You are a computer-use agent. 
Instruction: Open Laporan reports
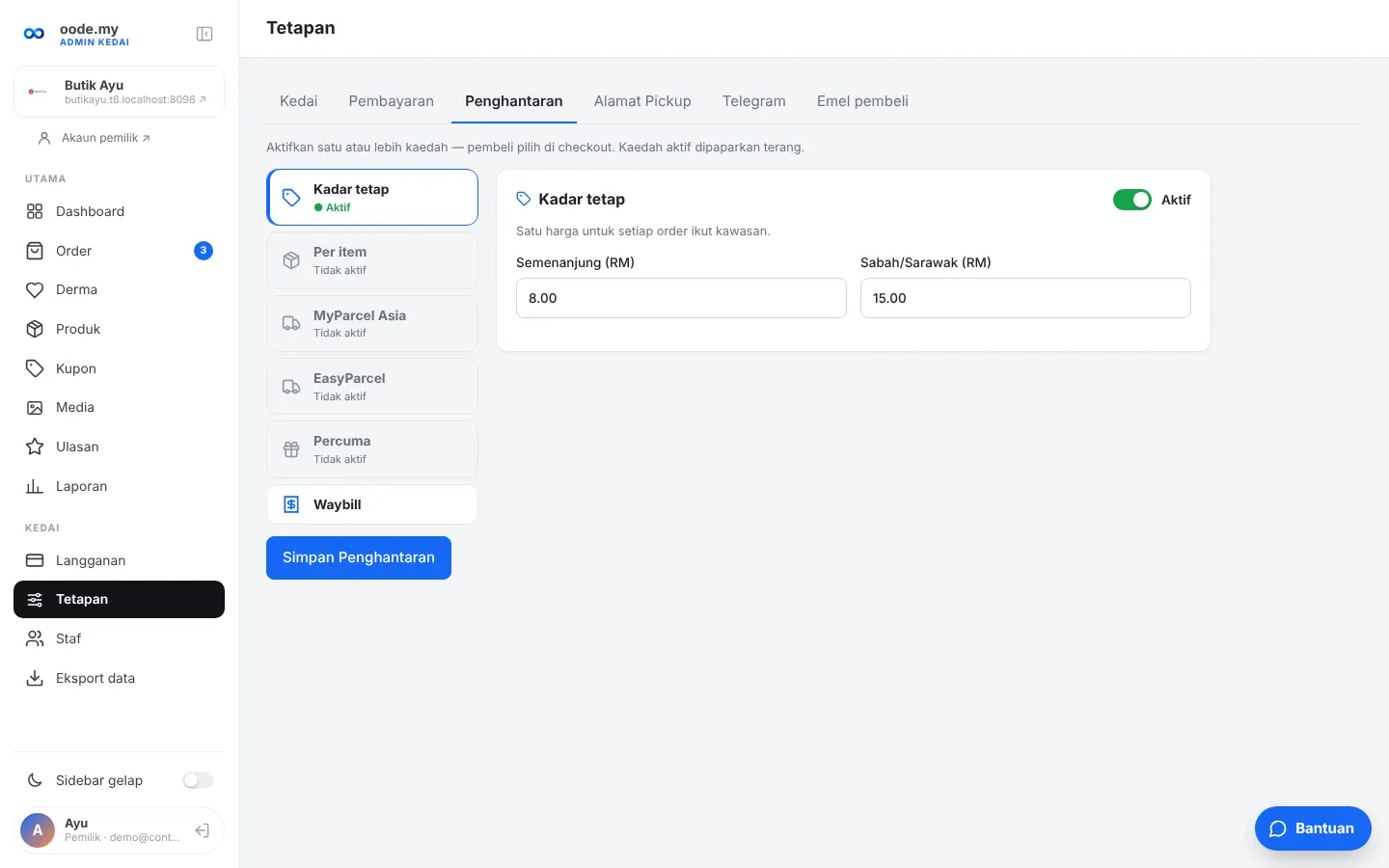click(x=119, y=486)
